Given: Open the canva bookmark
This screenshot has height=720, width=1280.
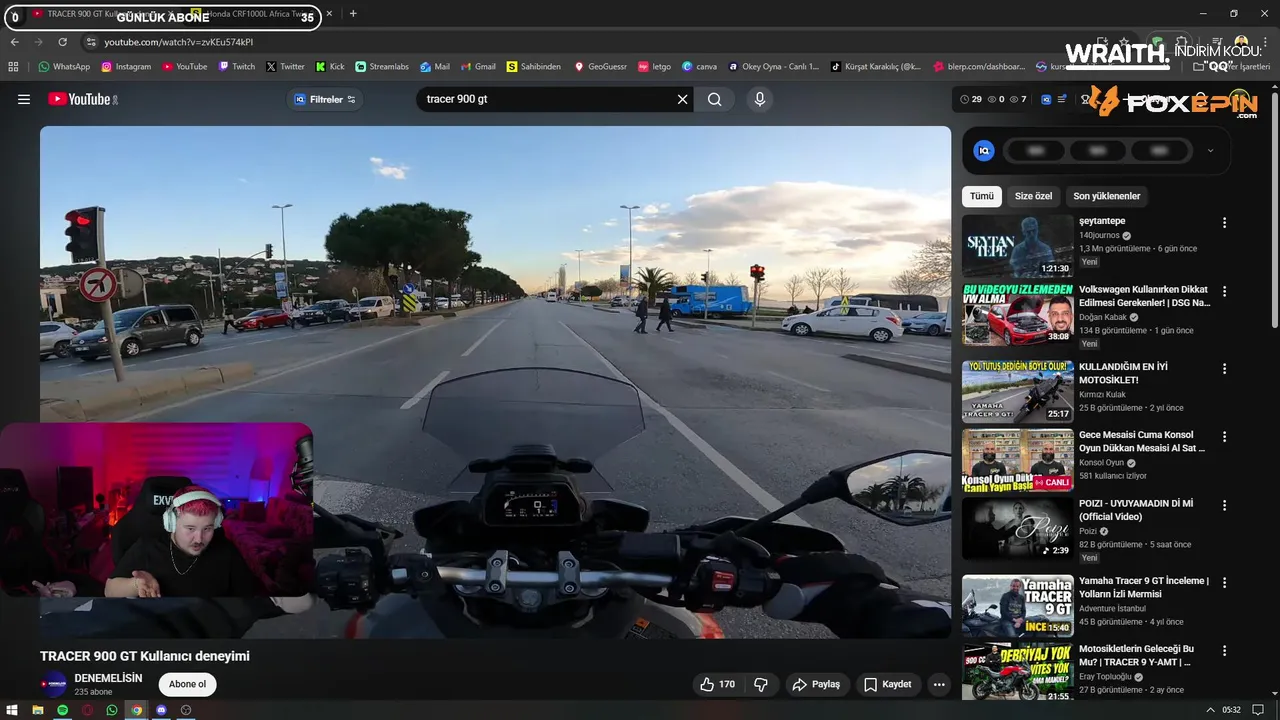Looking at the screenshot, I should tap(699, 67).
